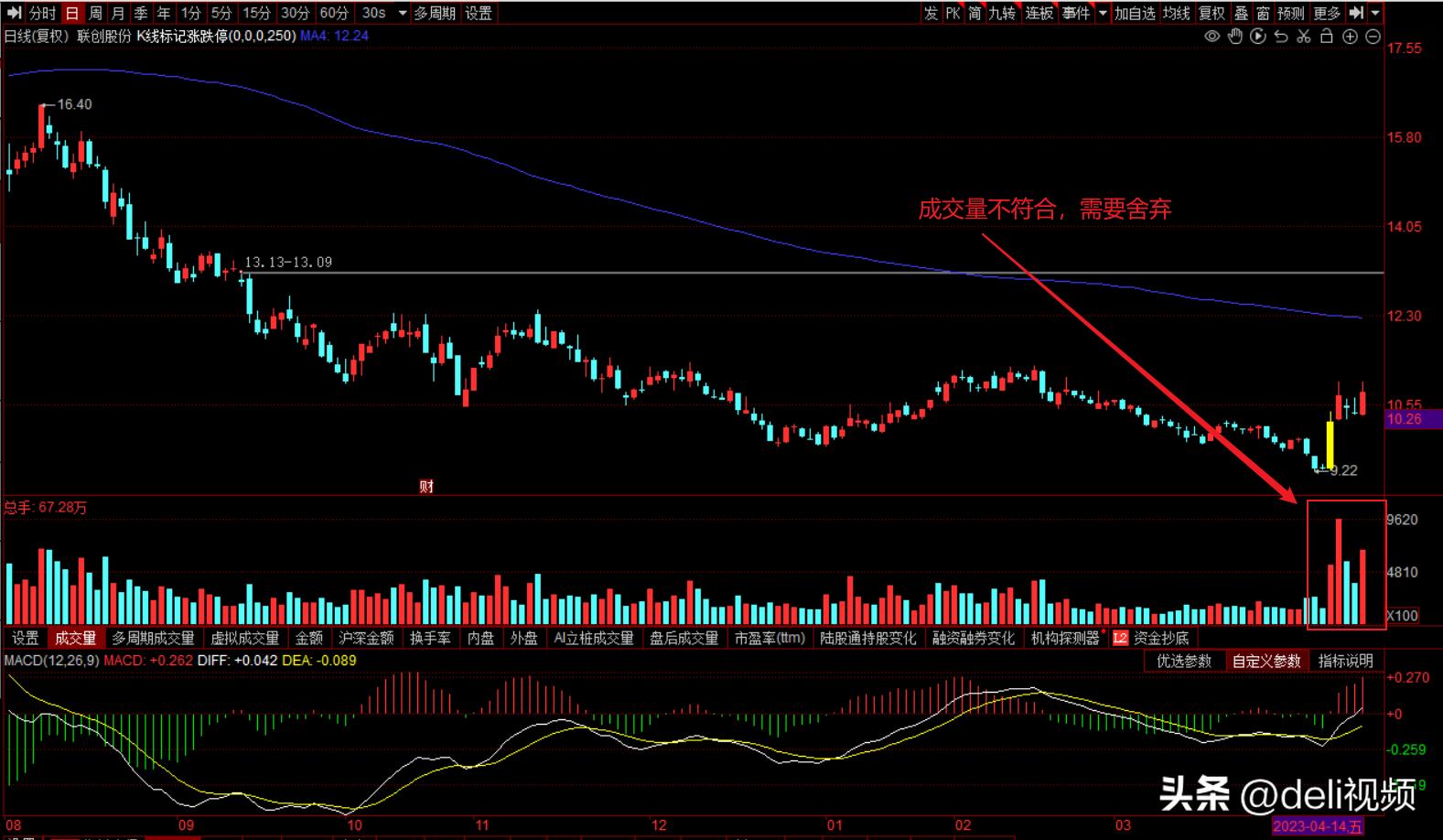Image resolution: width=1443 pixels, height=840 pixels.
Task: Open the 30s period dropdown arrow
Action: pyautogui.click(x=403, y=13)
